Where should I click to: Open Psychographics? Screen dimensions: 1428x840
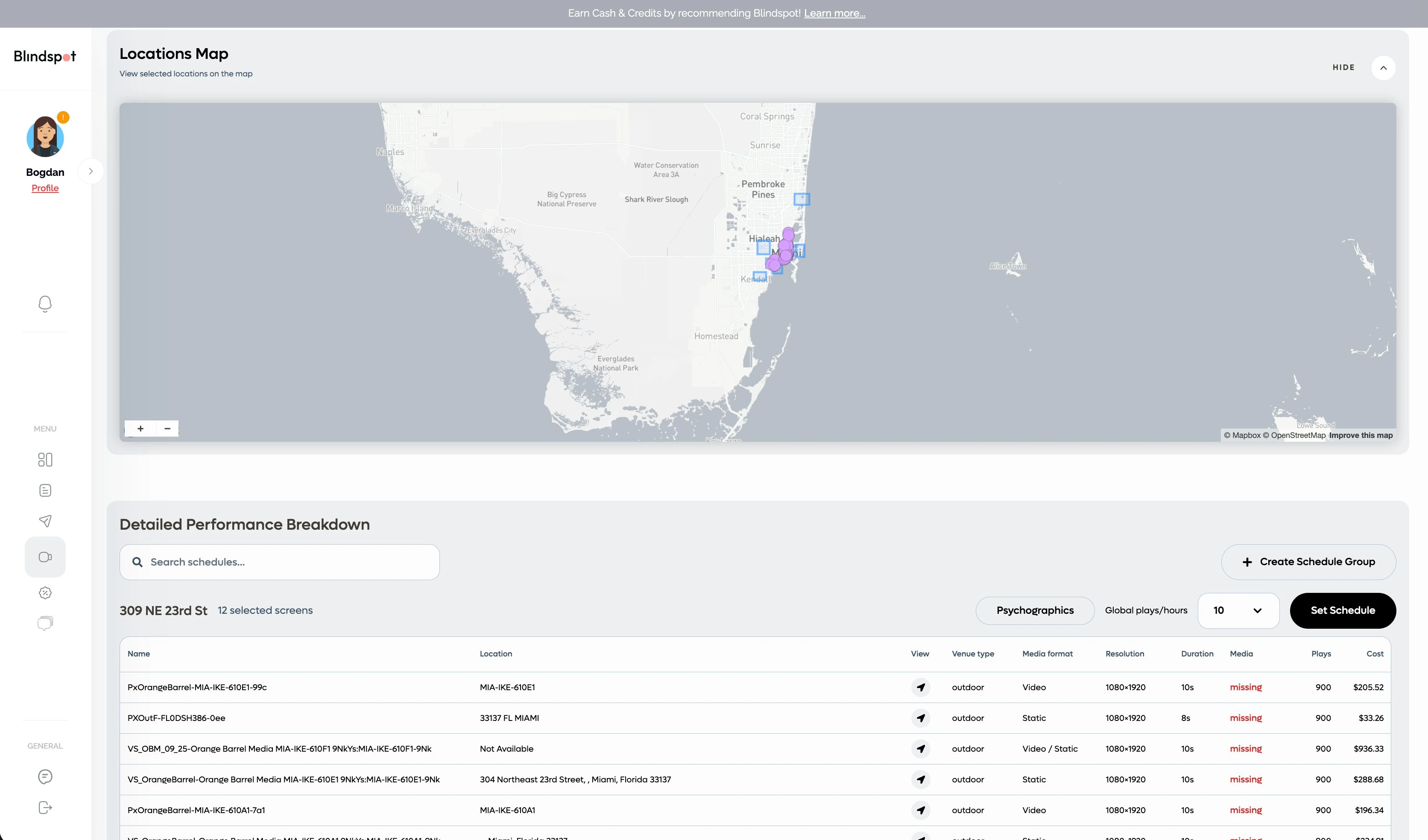pos(1035,611)
